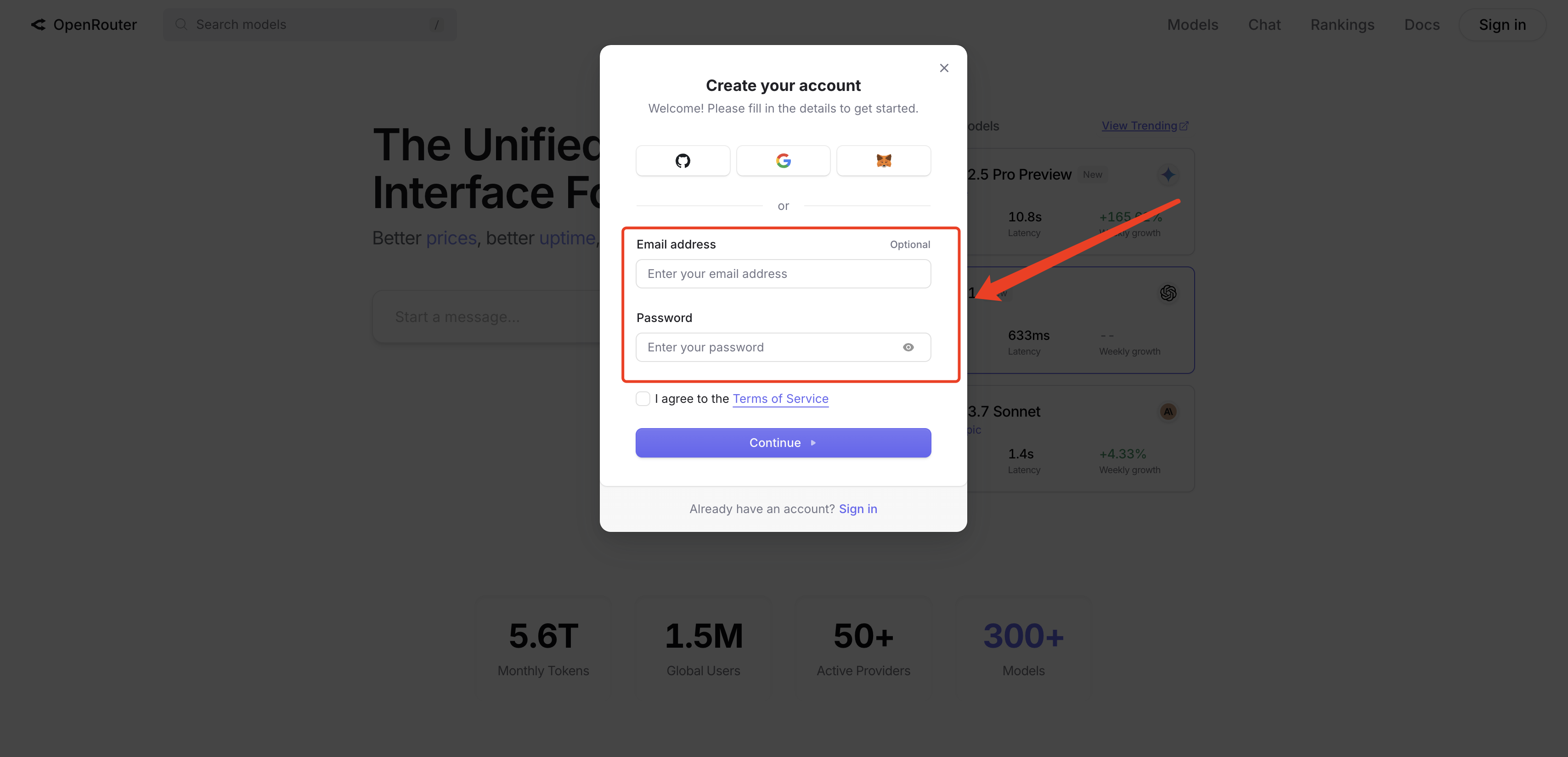Click the Gemini sparkle icon
The height and width of the screenshot is (757, 1568).
click(1168, 175)
